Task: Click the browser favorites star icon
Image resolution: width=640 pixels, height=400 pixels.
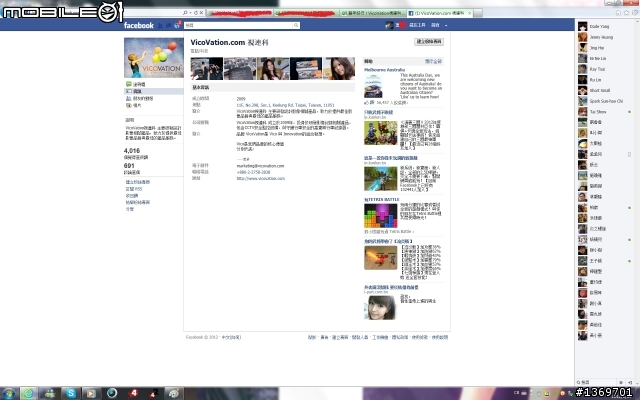Action: click(x=627, y=13)
